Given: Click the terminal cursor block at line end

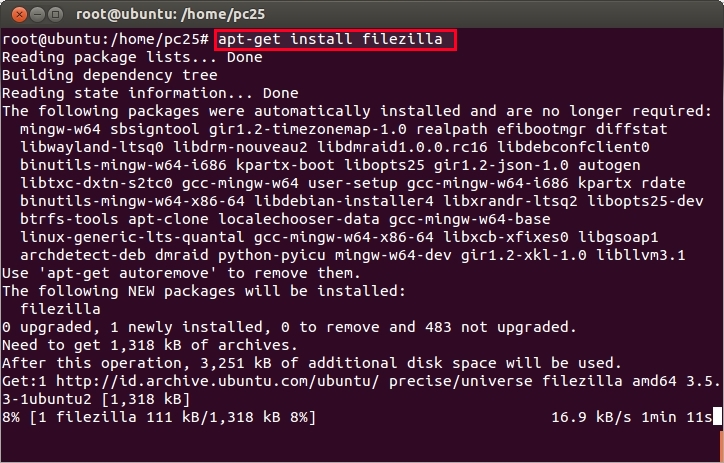Looking at the screenshot, I should click(x=716, y=417).
